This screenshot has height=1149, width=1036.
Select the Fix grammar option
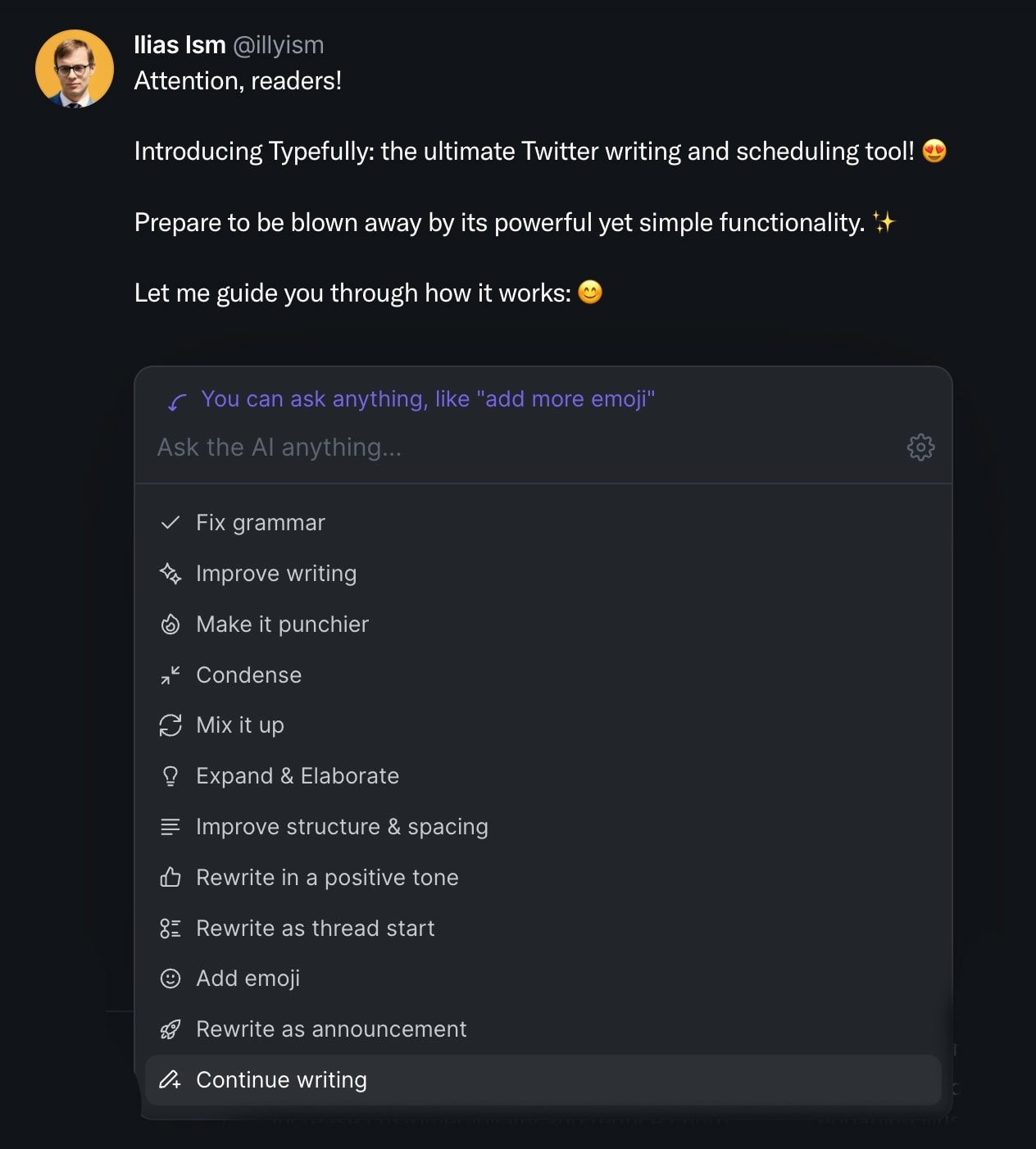260,522
